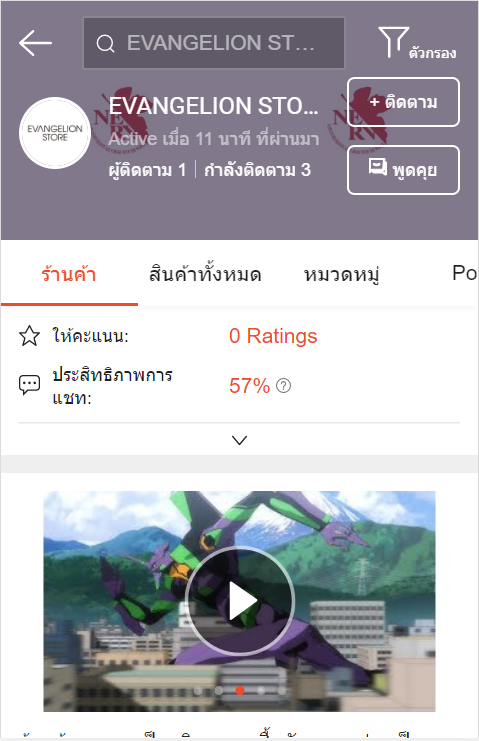
Task: Click the chat bubble icon in พูดคุย button
Action: (377, 167)
